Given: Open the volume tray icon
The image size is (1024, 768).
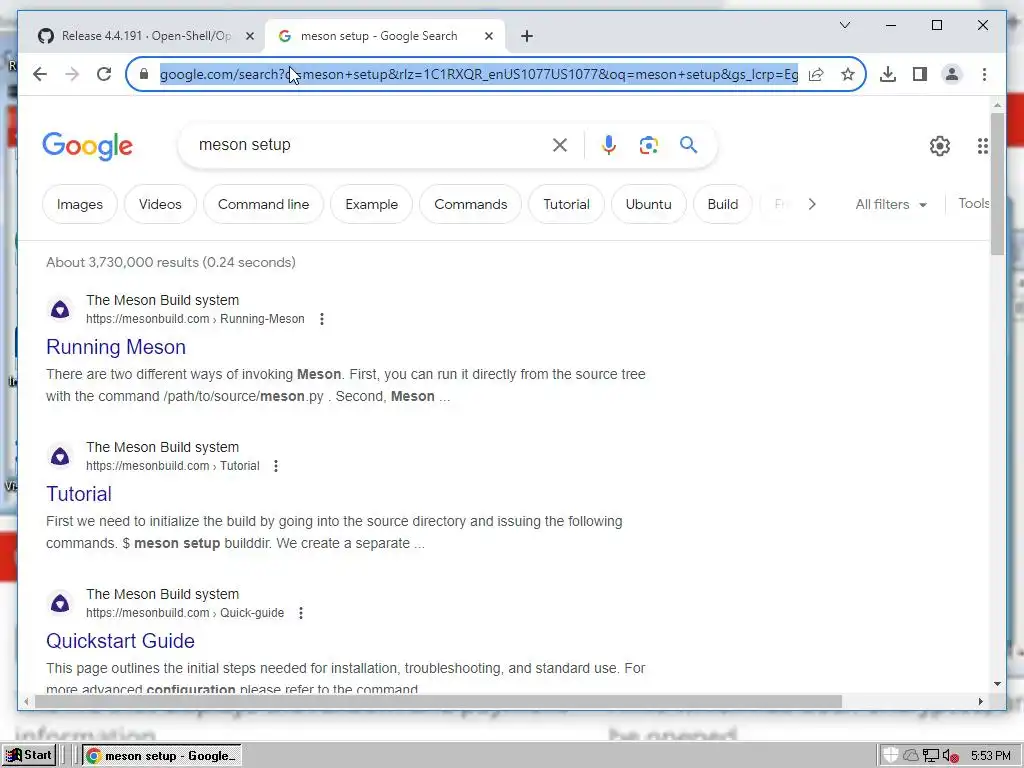Looking at the screenshot, I should click(x=951, y=756).
